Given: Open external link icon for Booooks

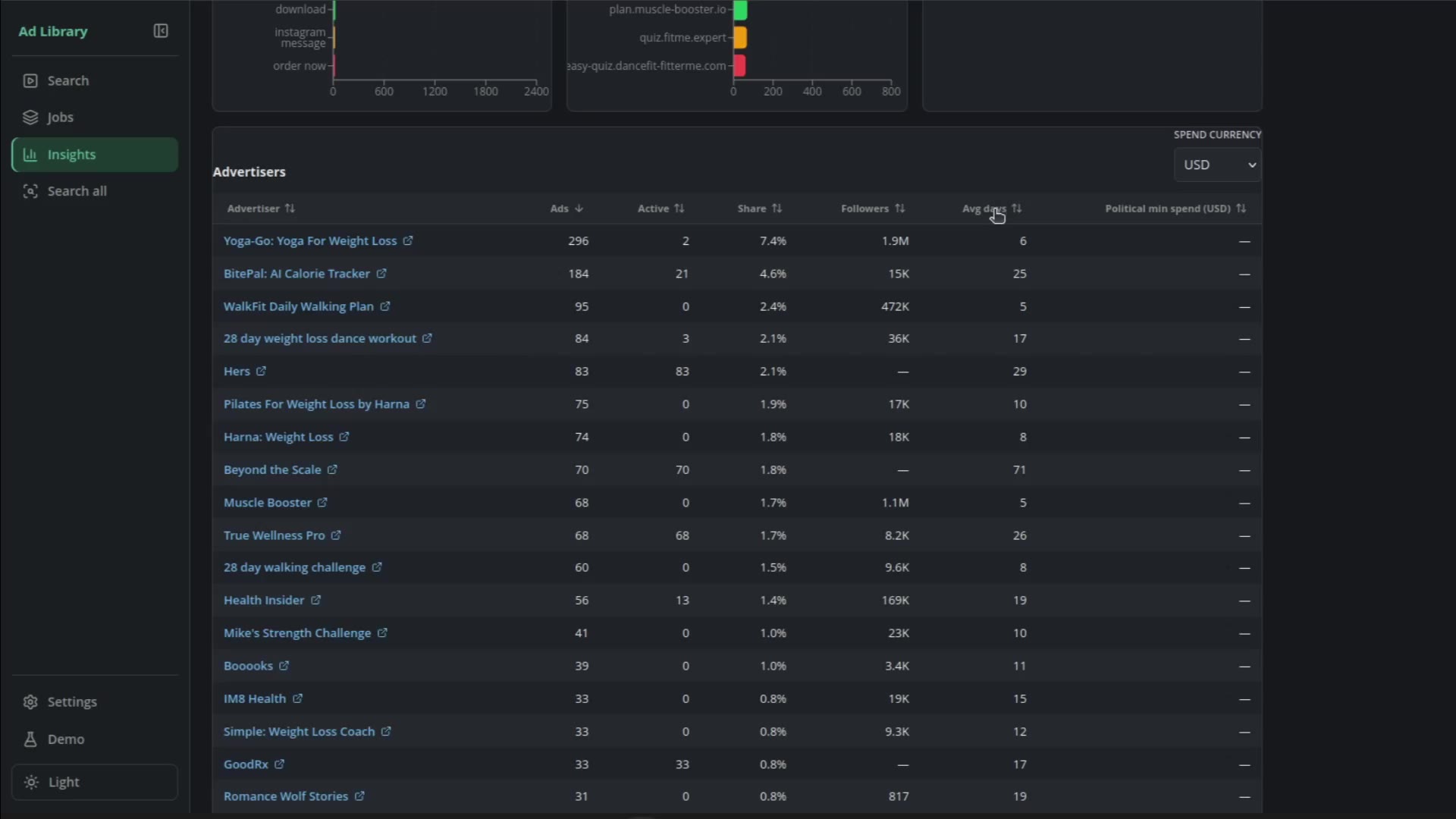Looking at the screenshot, I should 284,666.
